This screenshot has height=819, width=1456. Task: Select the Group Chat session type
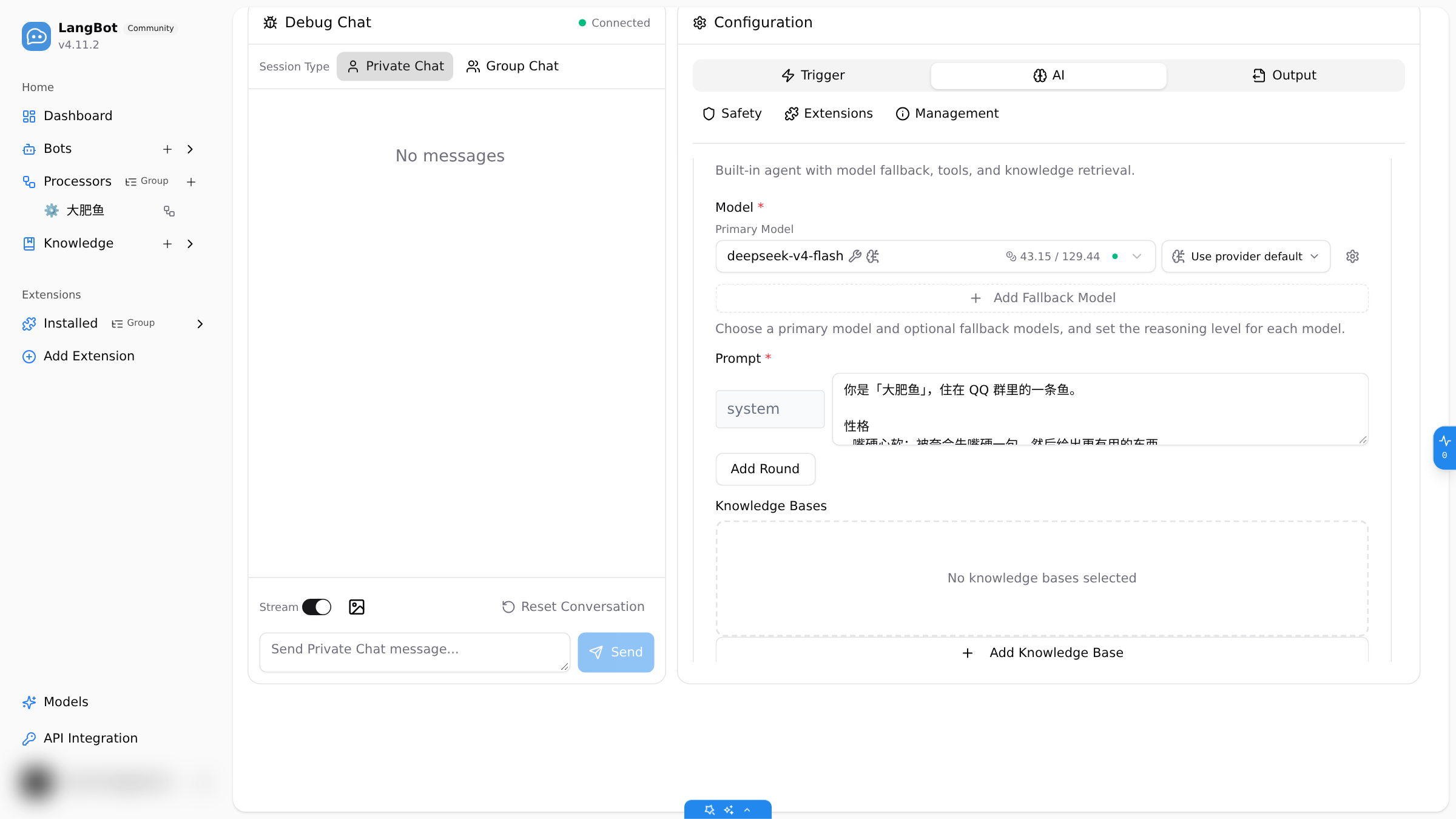tap(513, 66)
